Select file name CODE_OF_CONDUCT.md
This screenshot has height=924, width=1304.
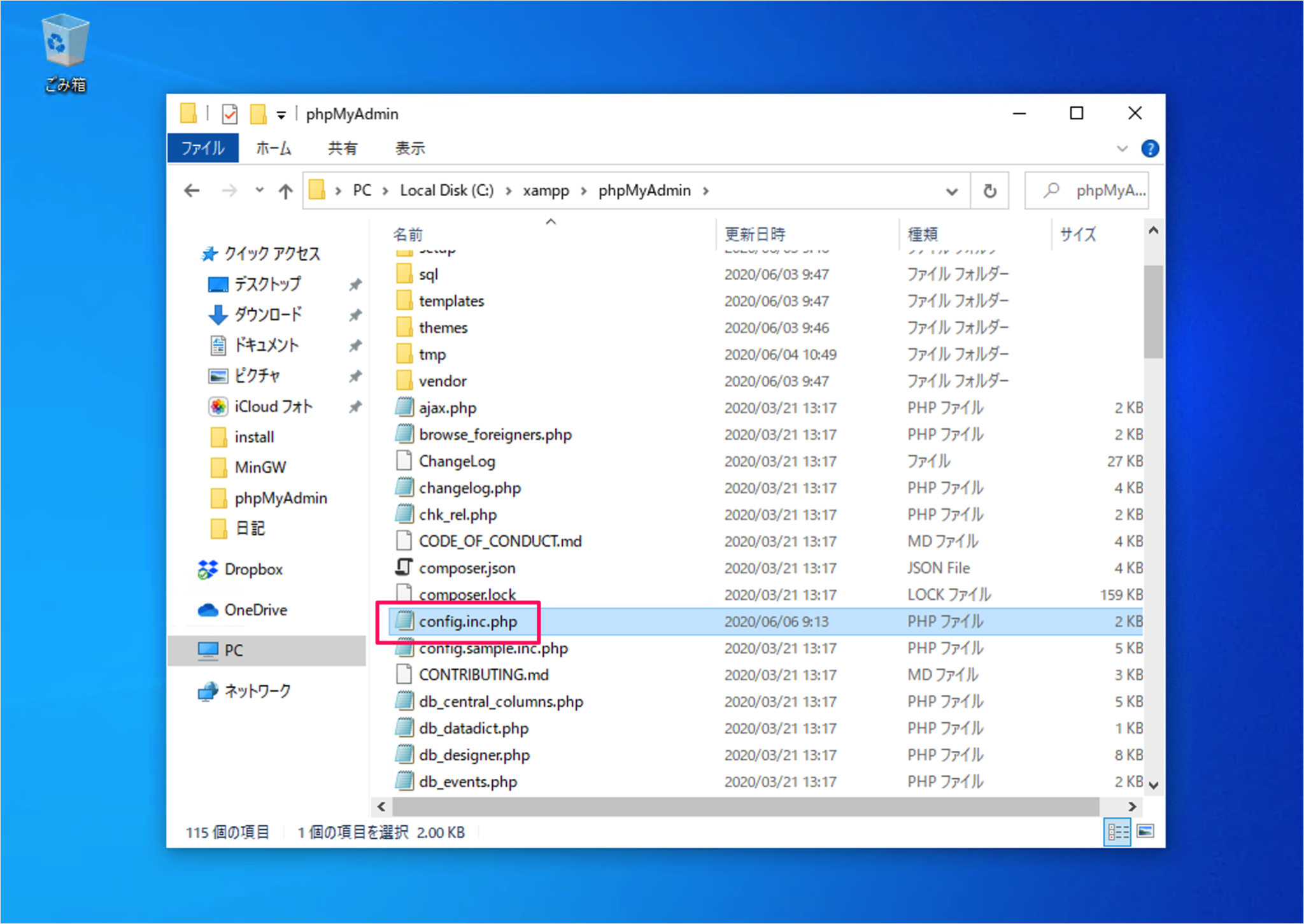(500, 541)
